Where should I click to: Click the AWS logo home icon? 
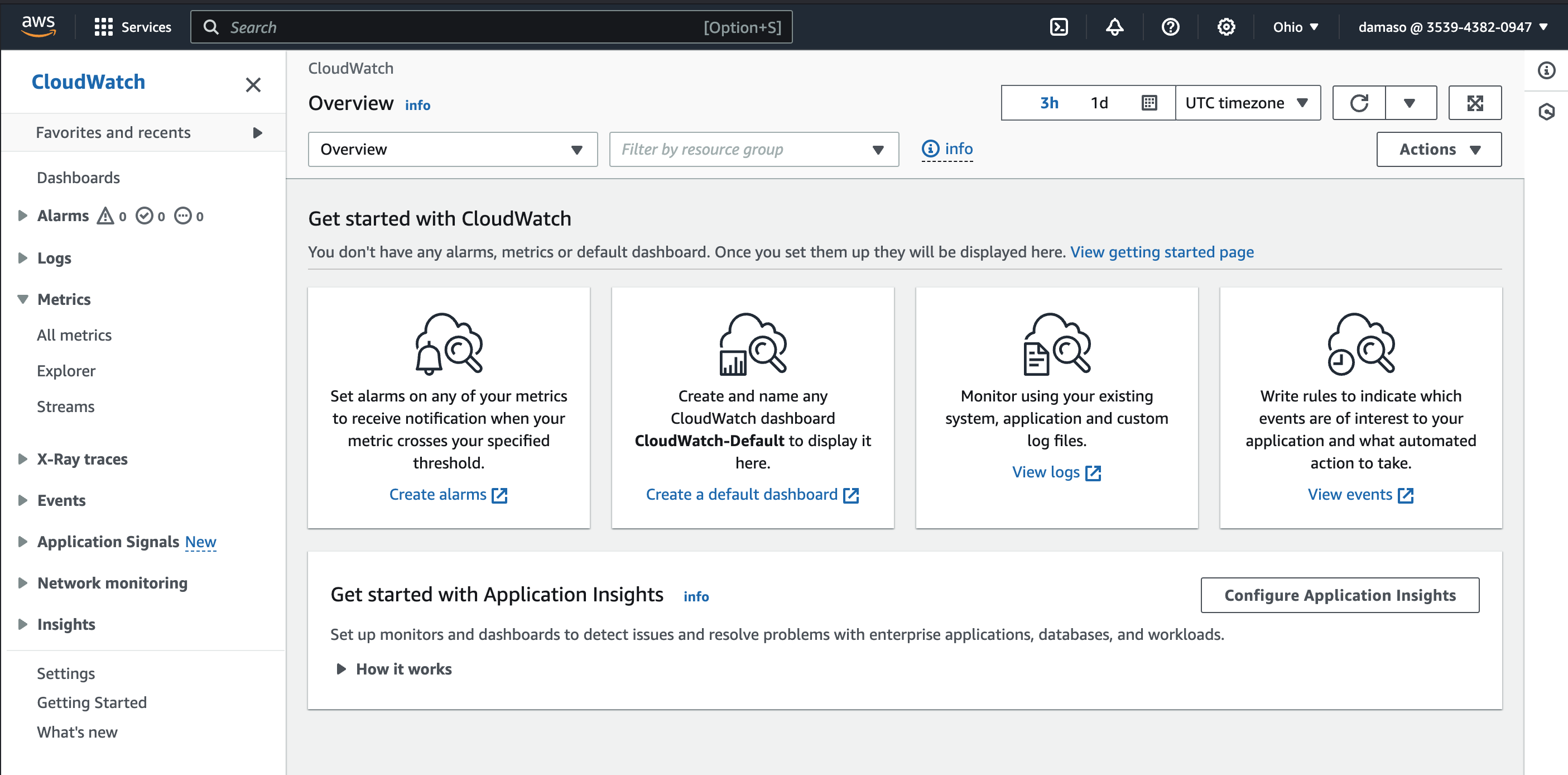[39, 27]
